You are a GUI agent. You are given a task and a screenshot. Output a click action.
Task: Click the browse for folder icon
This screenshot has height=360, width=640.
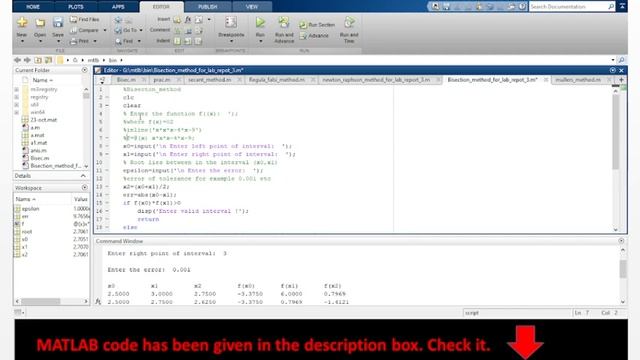click(49, 60)
